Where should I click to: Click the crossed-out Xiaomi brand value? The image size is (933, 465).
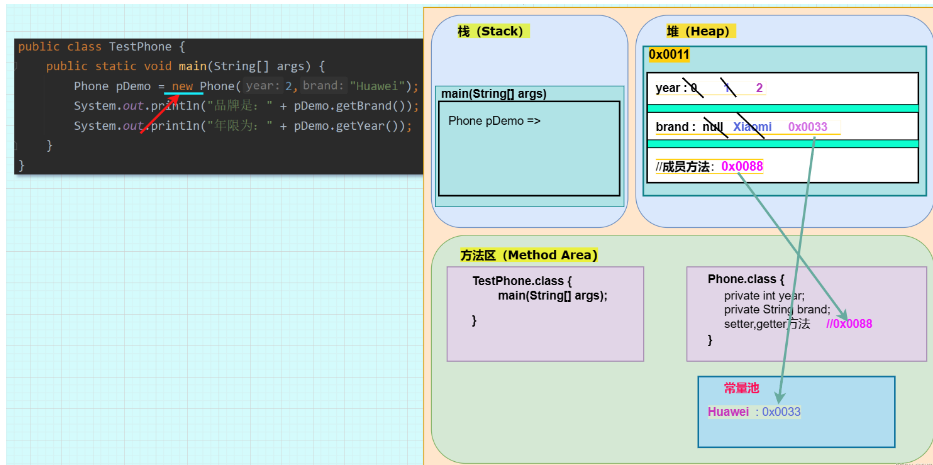tap(752, 127)
